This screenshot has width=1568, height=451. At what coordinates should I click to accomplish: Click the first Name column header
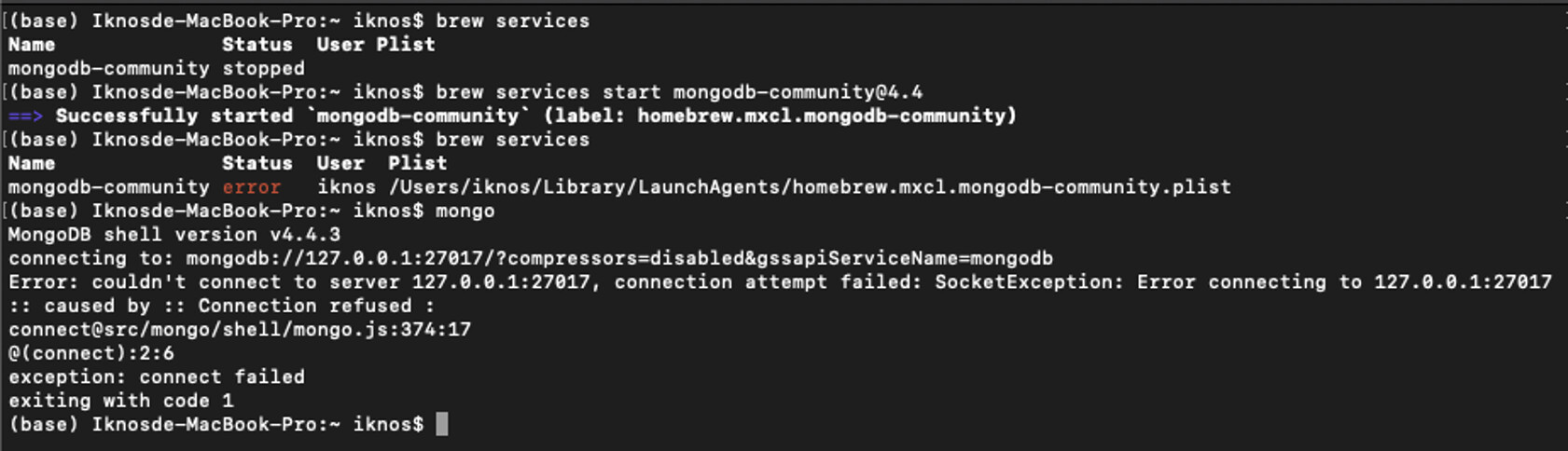point(32,45)
